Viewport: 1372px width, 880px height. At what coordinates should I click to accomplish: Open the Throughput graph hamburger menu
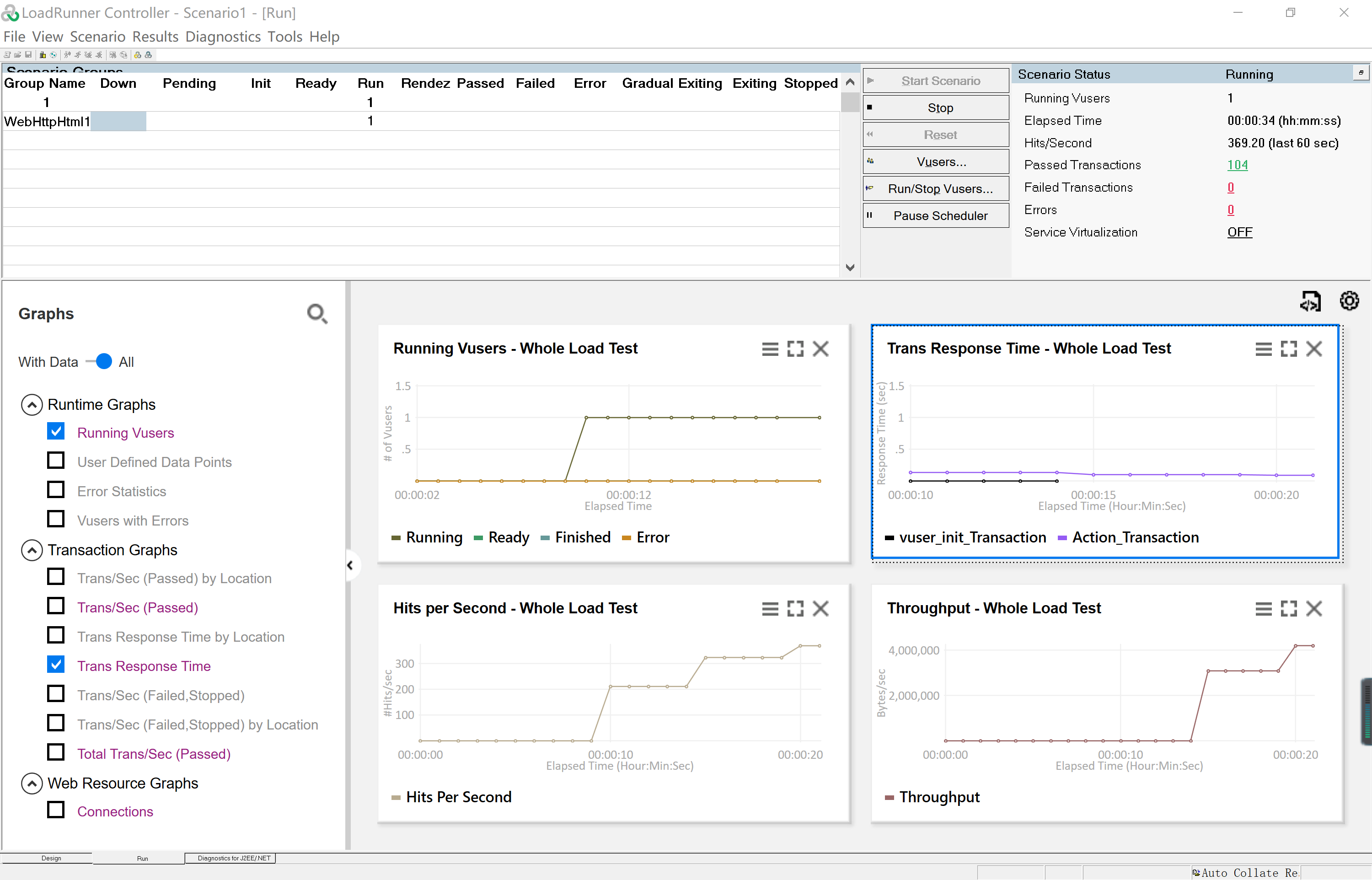pyautogui.click(x=1264, y=609)
